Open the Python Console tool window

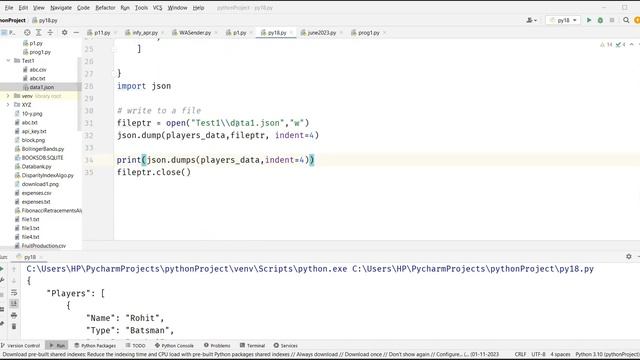click(x=174, y=345)
